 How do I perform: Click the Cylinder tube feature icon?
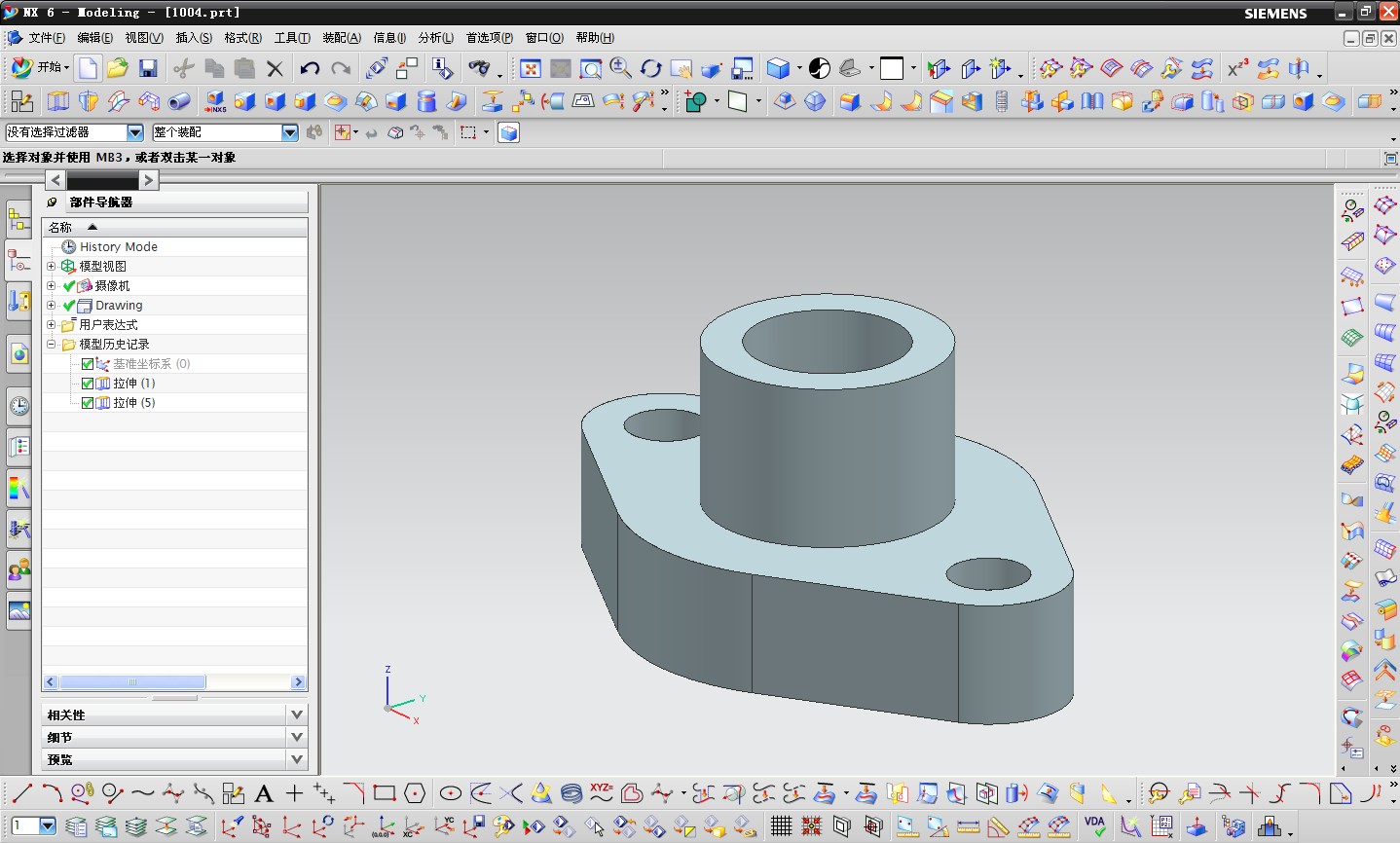tap(179, 101)
